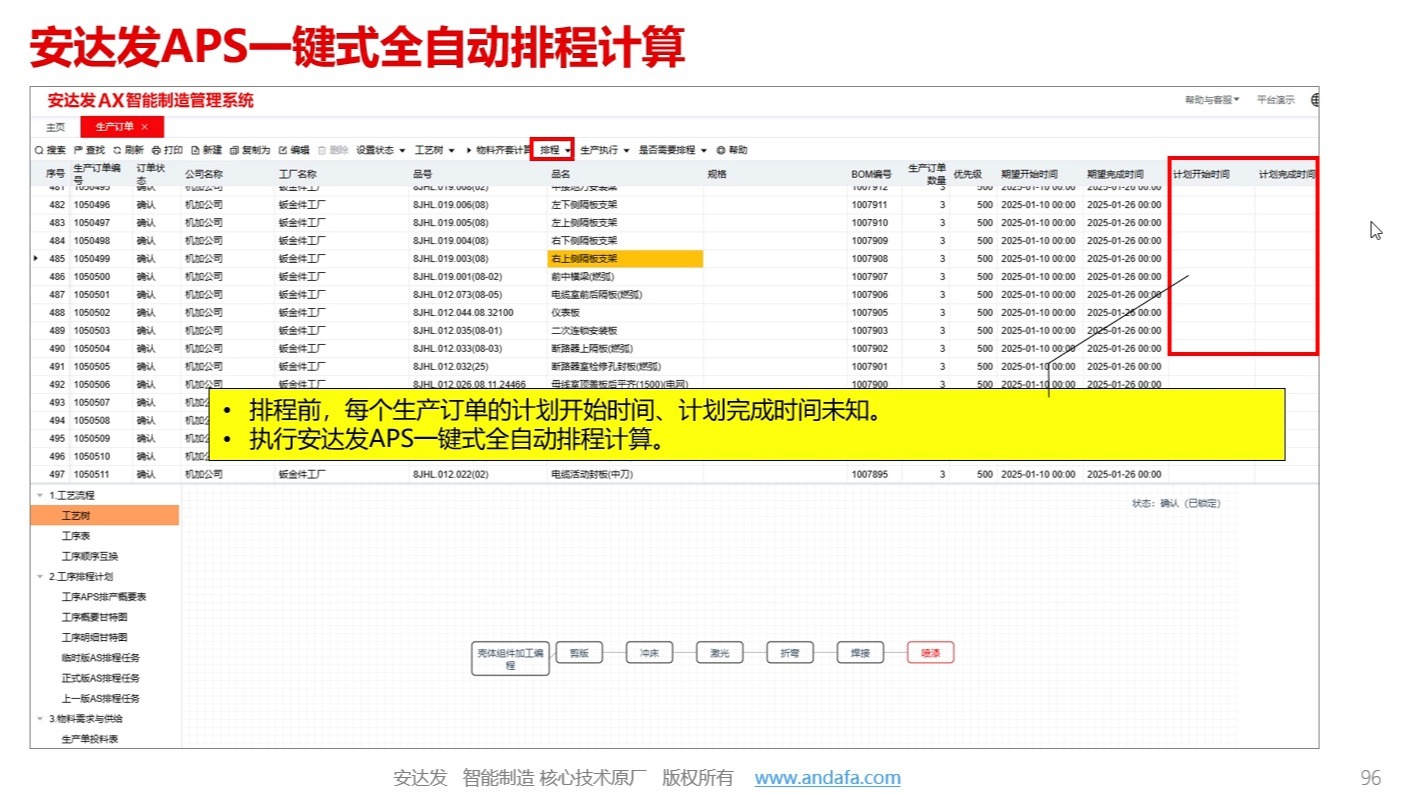Image resolution: width=1415 pixels, height=795 pixels.
Task: Create a new order with 新建
Action: coord(206,150)
